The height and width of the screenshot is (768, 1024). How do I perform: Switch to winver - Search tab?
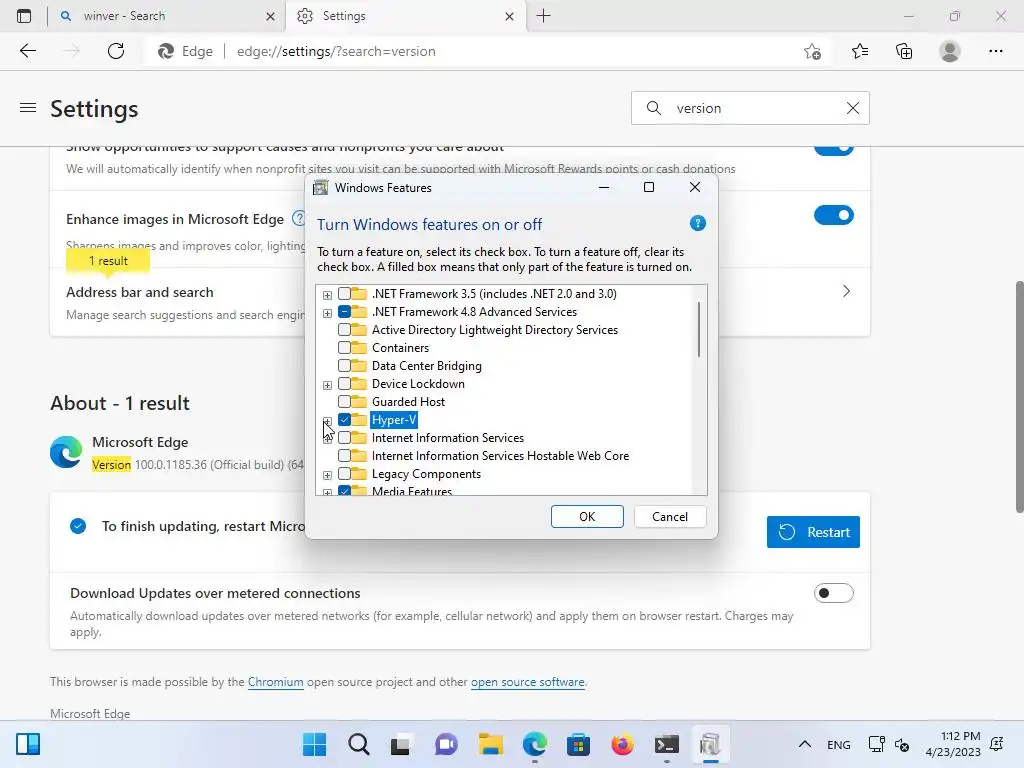point(167,16)
